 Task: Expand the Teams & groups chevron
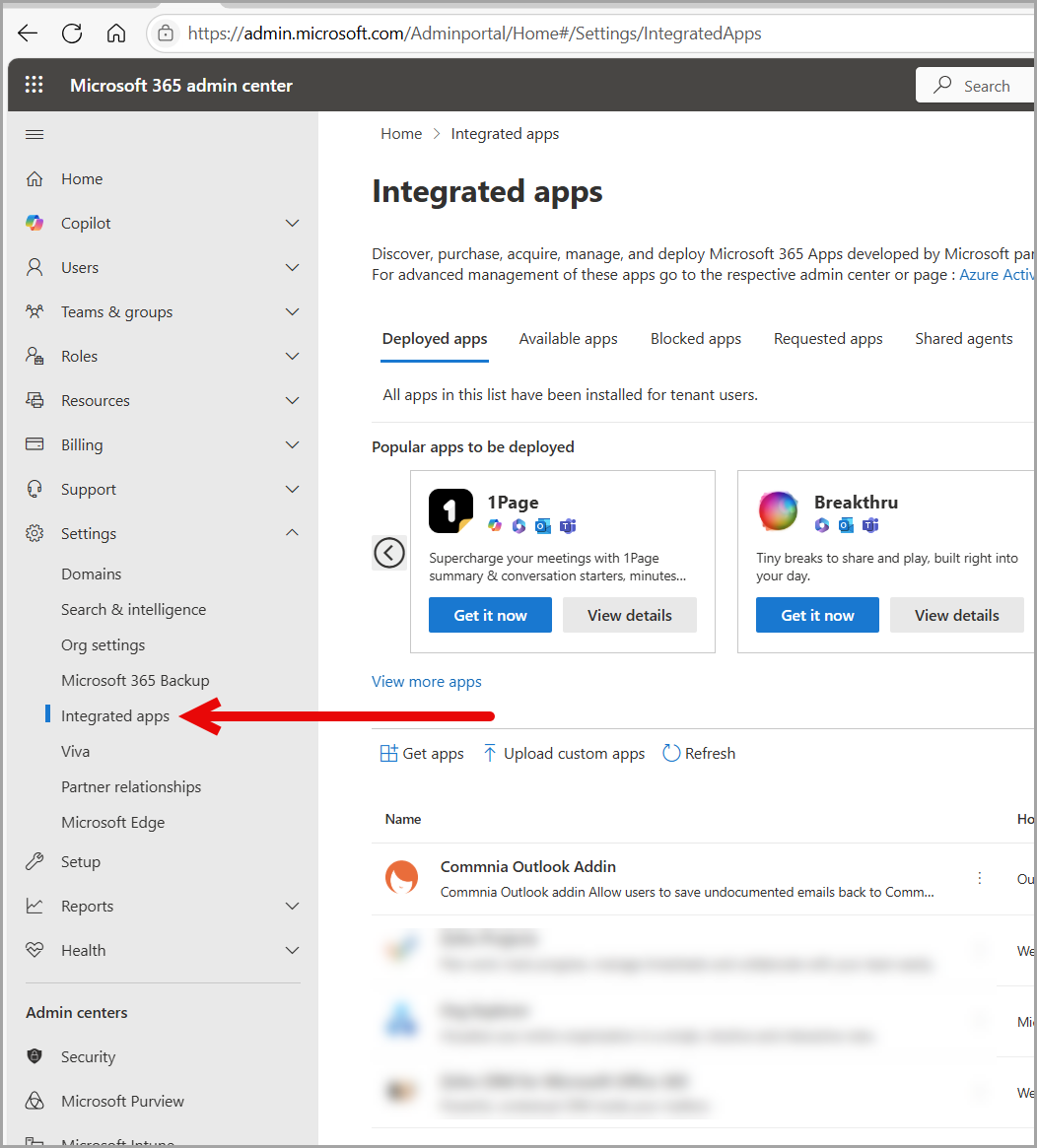coord(292,311)
